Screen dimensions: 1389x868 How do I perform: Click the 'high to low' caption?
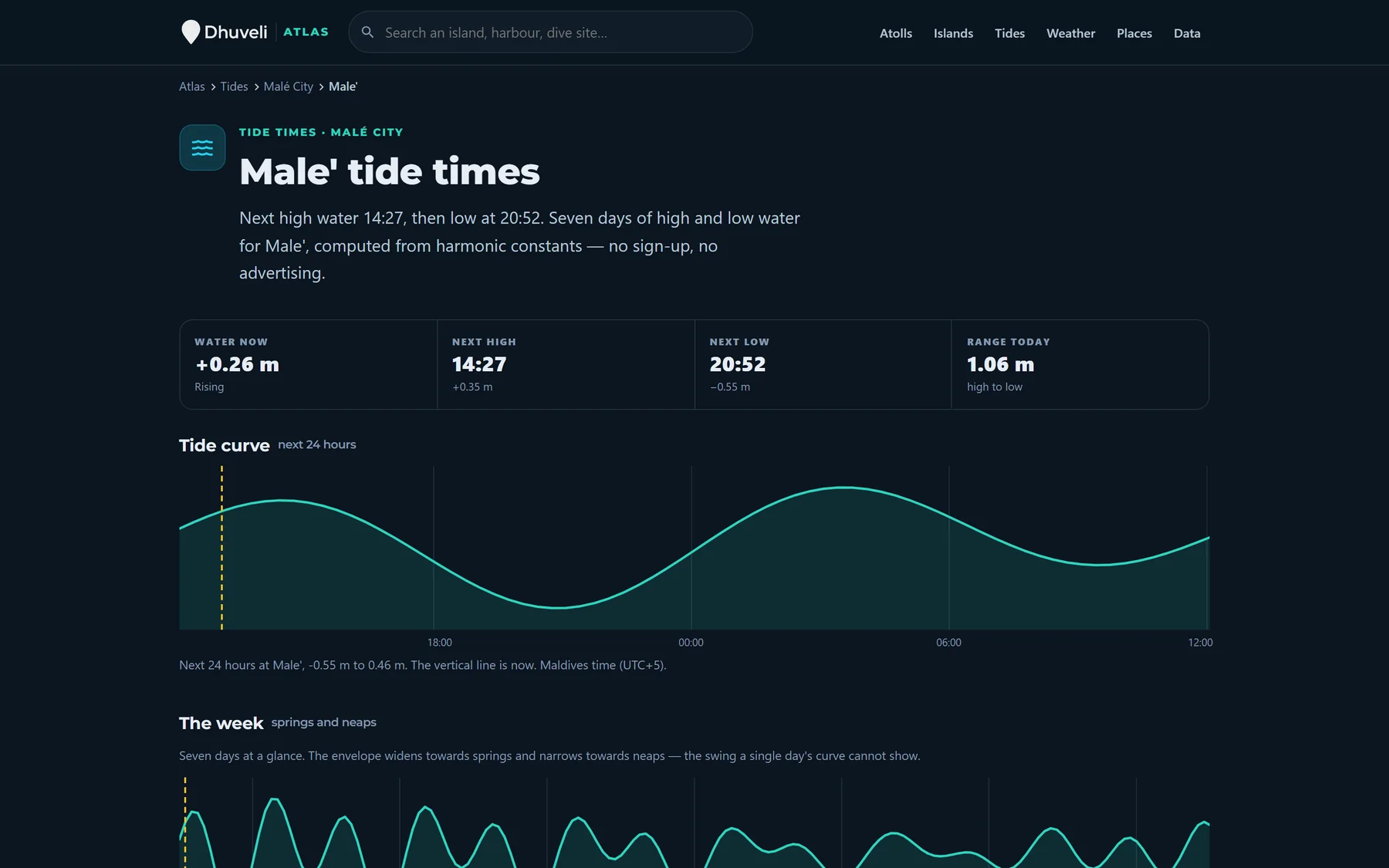click(995, 387)
